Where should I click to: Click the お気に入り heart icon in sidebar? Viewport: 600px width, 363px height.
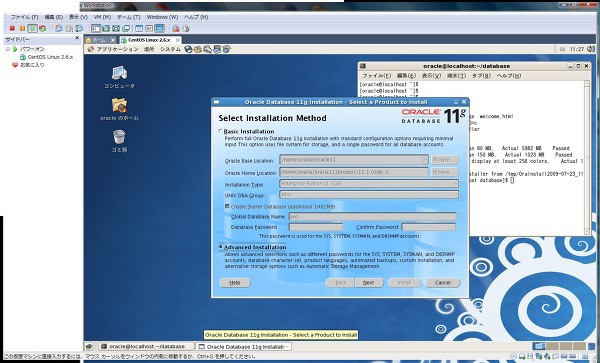tap(15, 65)
